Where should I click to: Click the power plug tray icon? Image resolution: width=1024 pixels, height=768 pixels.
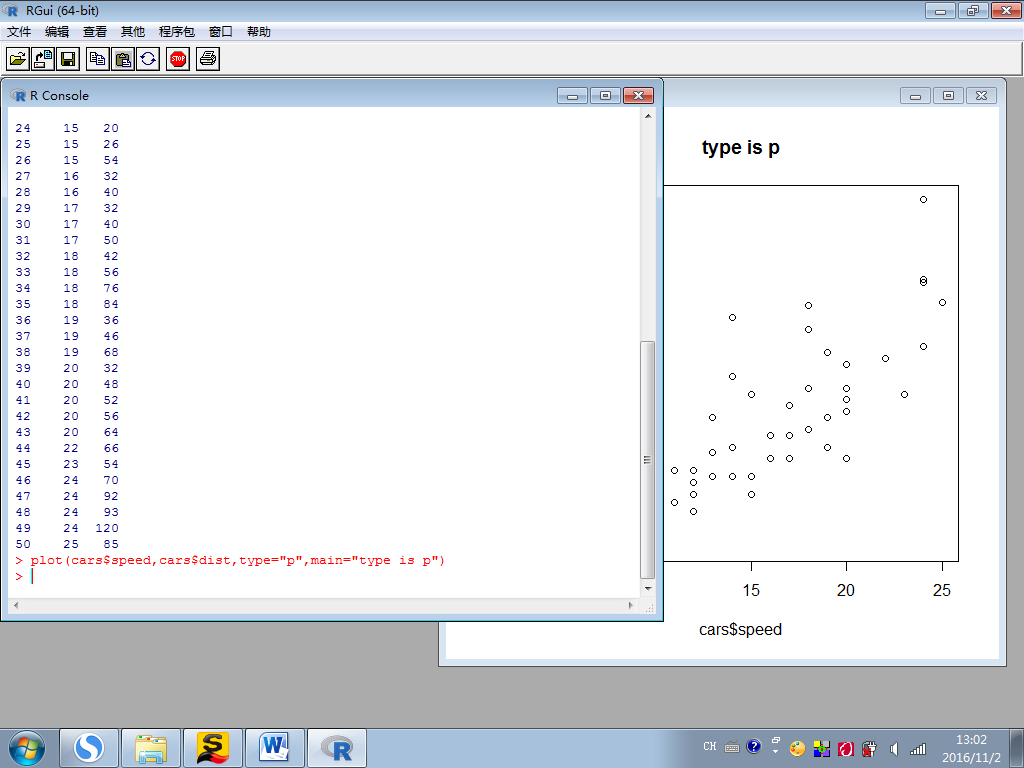tap(869, 748)
